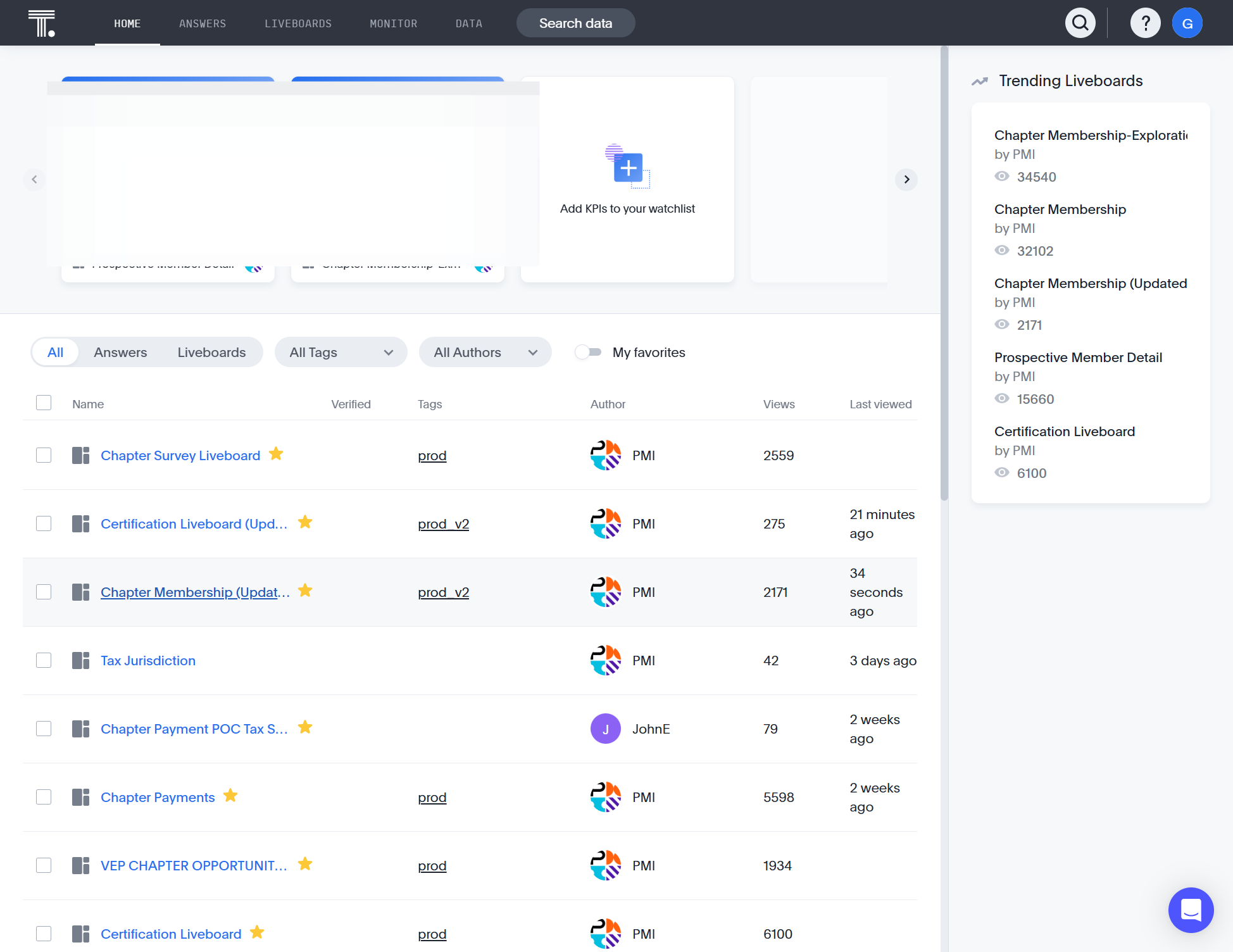Image resolution: width=1233 pixels, height=952 pixels.
Task: Open the Data nav tab
Action: 469,23
